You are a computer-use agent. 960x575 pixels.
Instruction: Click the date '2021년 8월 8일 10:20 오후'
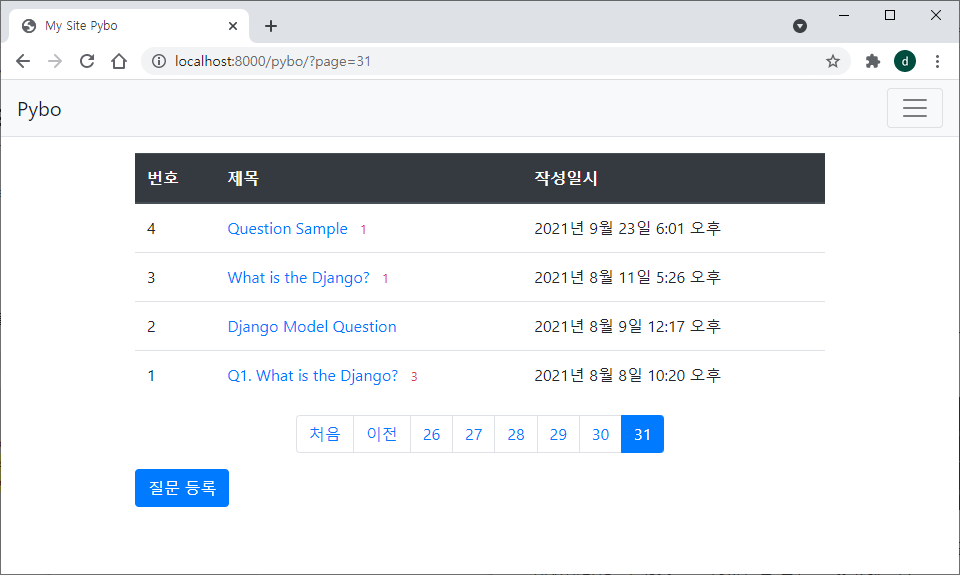(x=628, y=375)
